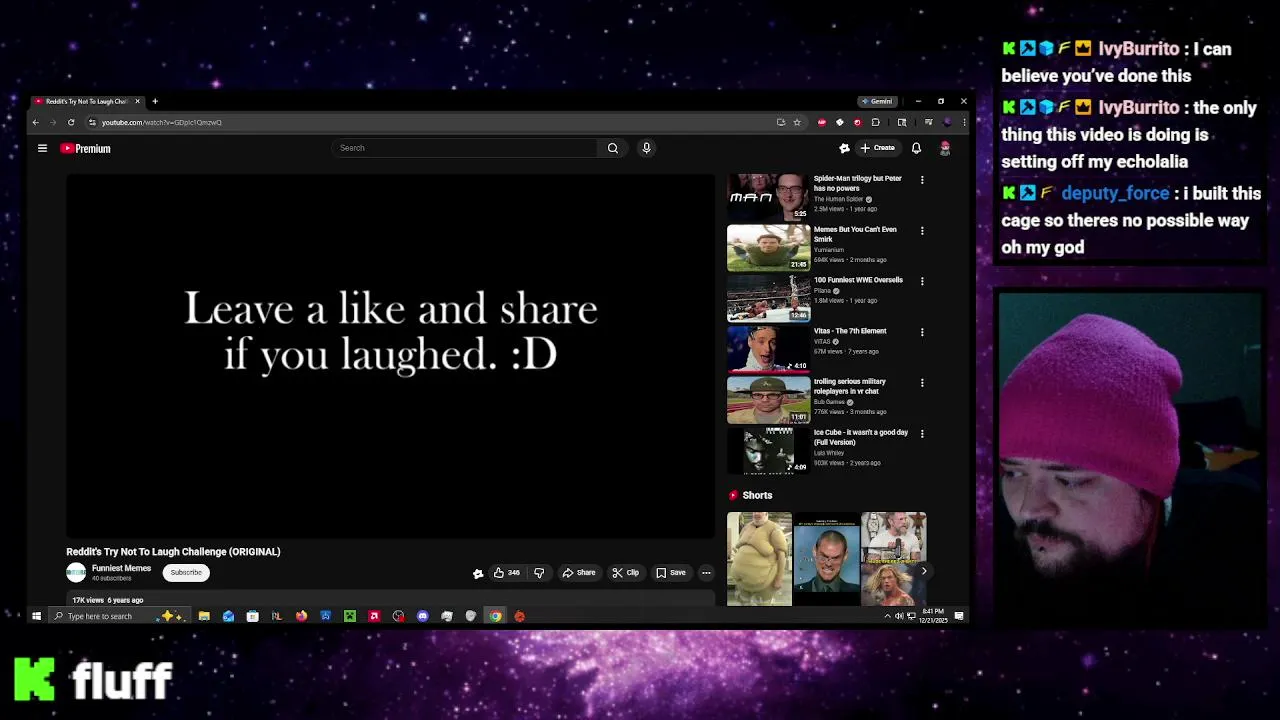The image size is (1280, 720).
Task: Open the first Short thumbnail in Shorts shelf
Action: (x=759, y=559)
